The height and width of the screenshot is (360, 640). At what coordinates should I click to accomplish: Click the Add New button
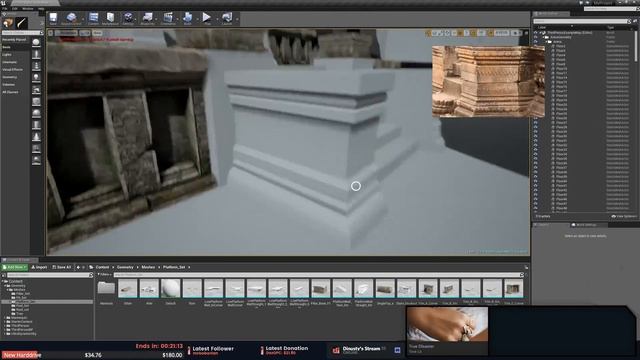(x=15, y=267)
